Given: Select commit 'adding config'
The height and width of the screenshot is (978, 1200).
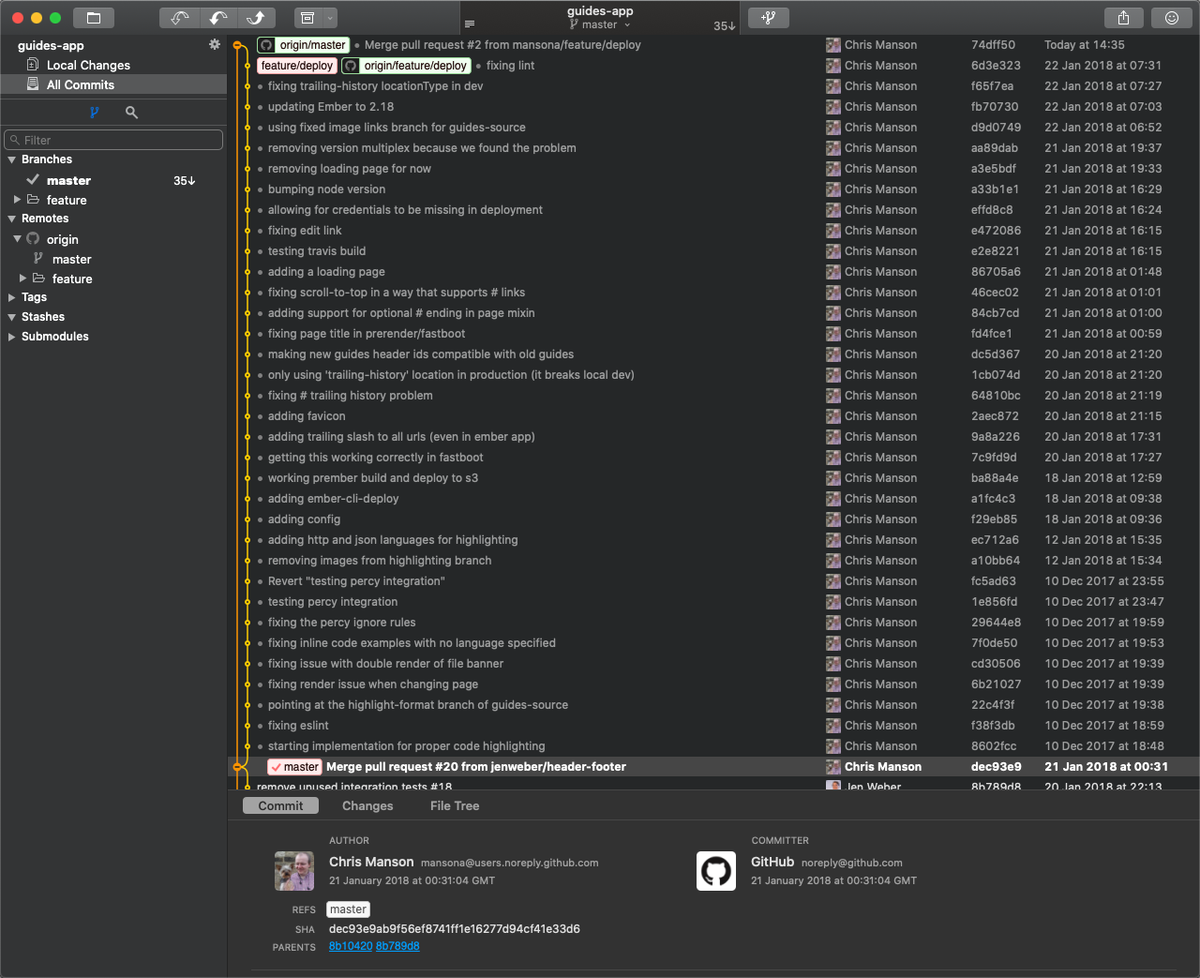Looking at the screenshot, I should click(304, 519).
